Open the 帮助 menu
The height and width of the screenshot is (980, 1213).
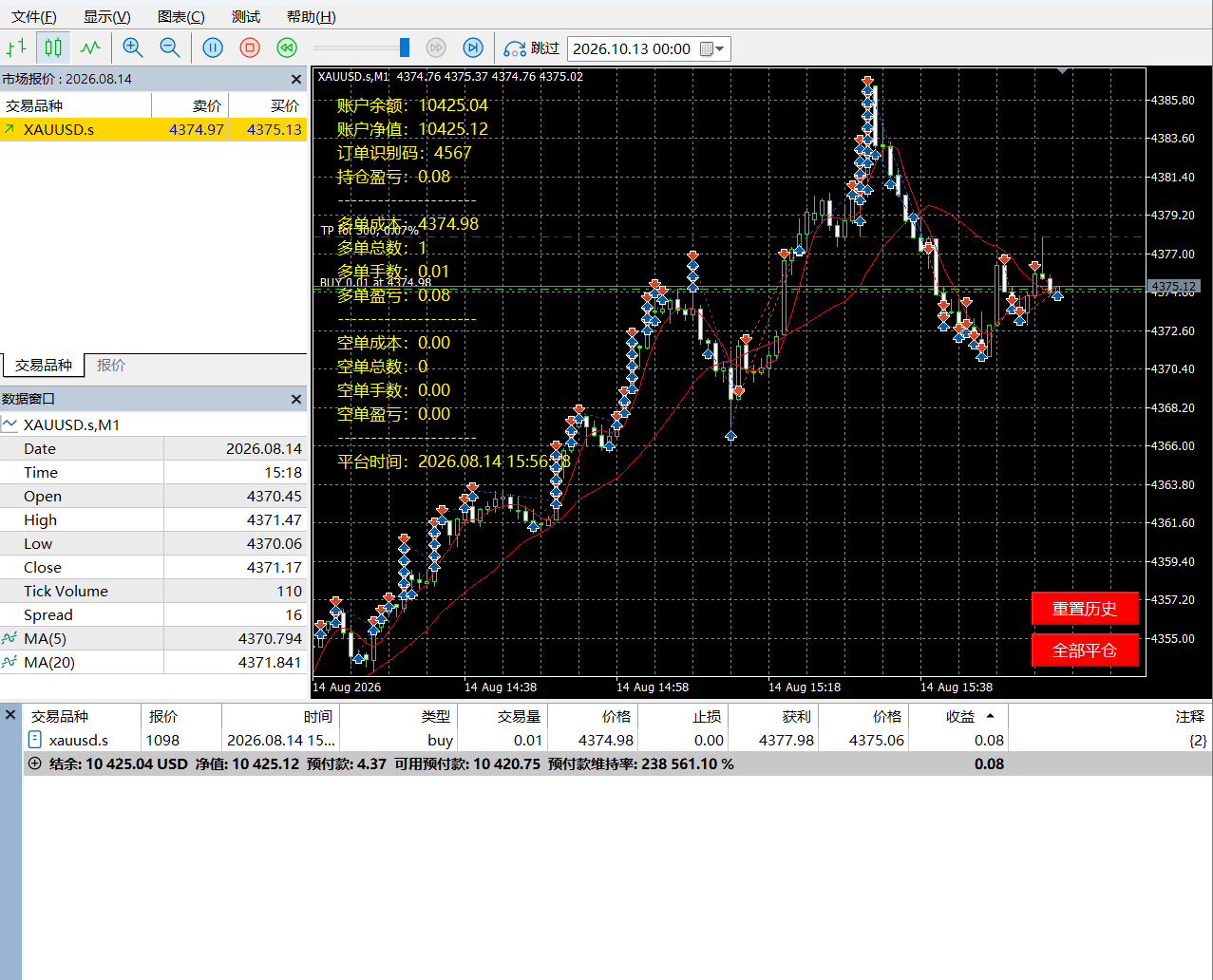tap(312, 17)
